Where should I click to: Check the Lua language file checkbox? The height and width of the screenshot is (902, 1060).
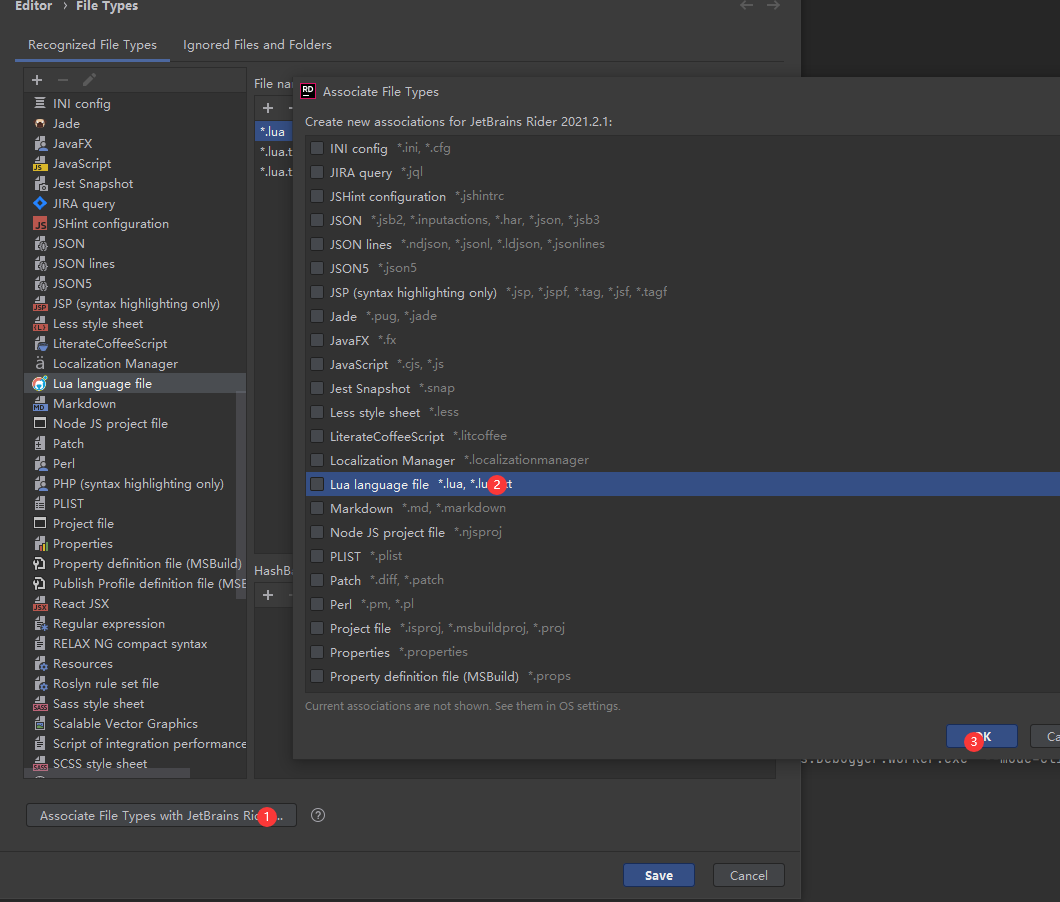pyautogui.click(x=316, y=483)
